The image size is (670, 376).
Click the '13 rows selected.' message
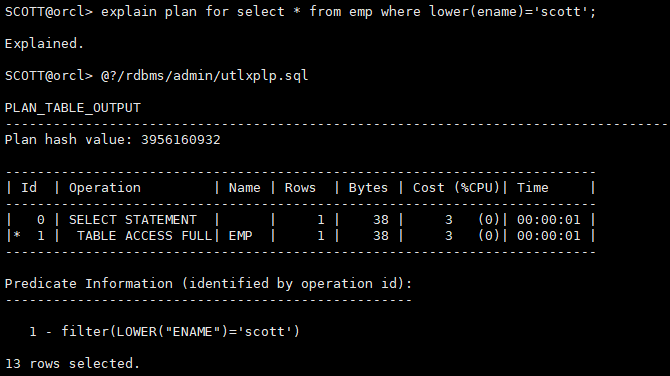[x=72, y=364]
